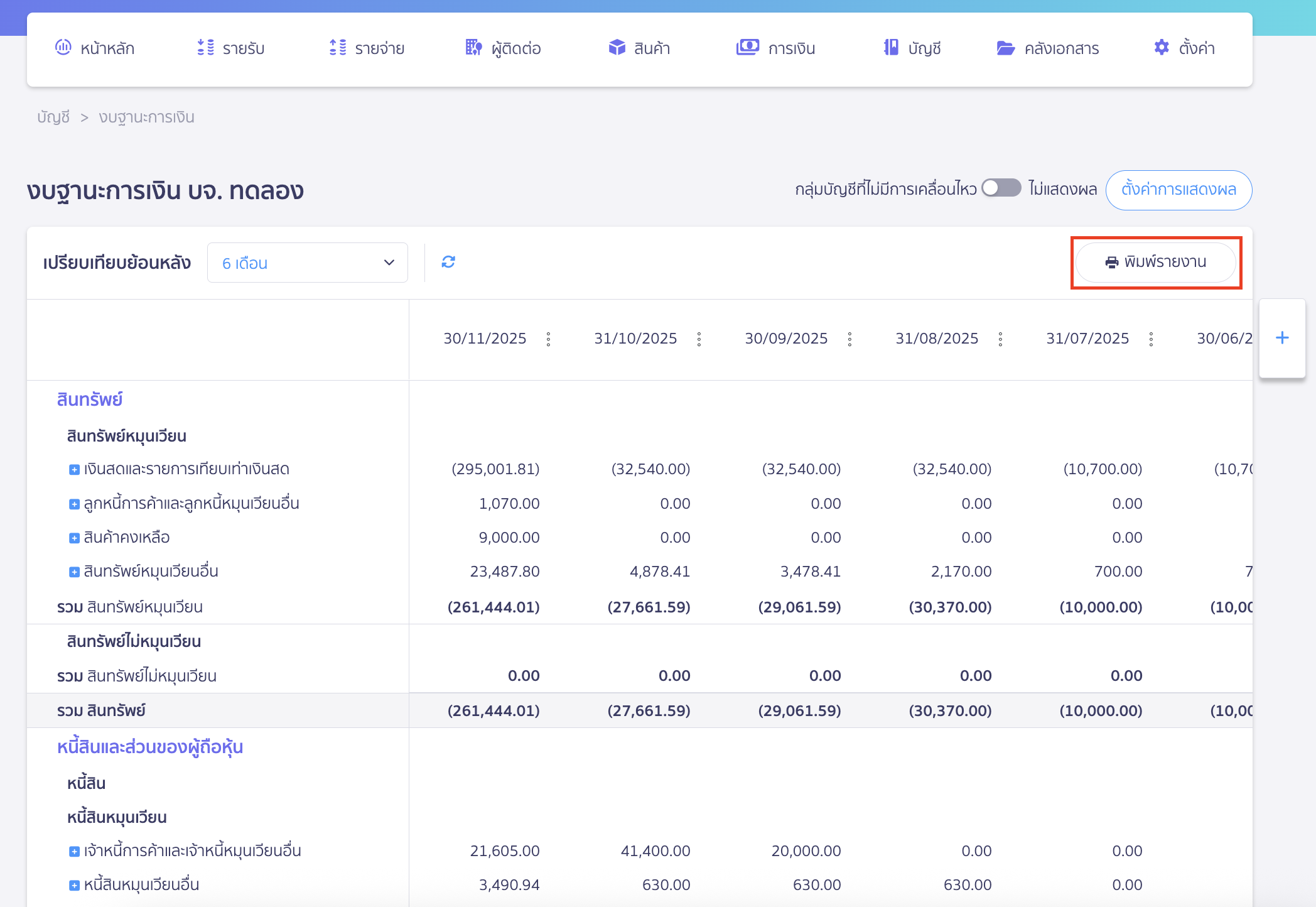Toggle display of inactive account groups
This screenshot has width=1316, height=907.
[1001, 188]
